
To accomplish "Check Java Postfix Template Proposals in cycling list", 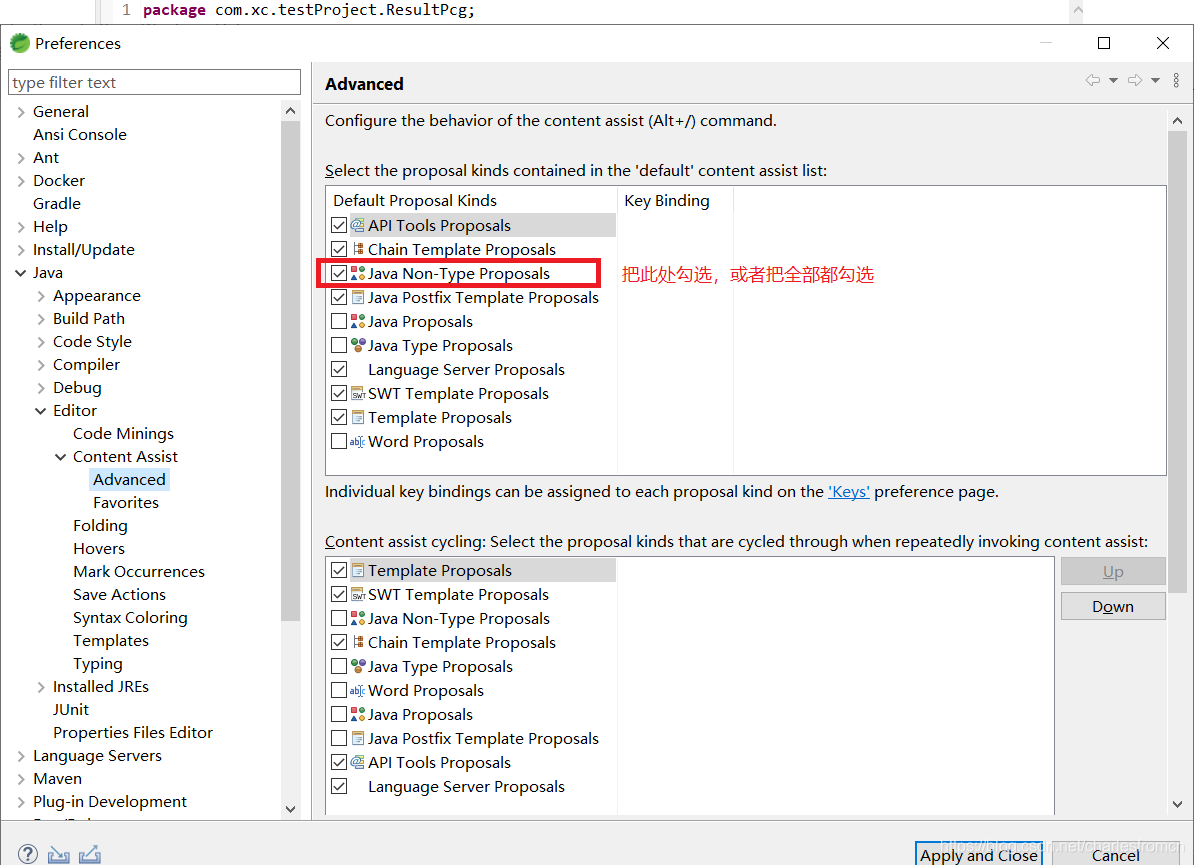I will coord(339,739).
